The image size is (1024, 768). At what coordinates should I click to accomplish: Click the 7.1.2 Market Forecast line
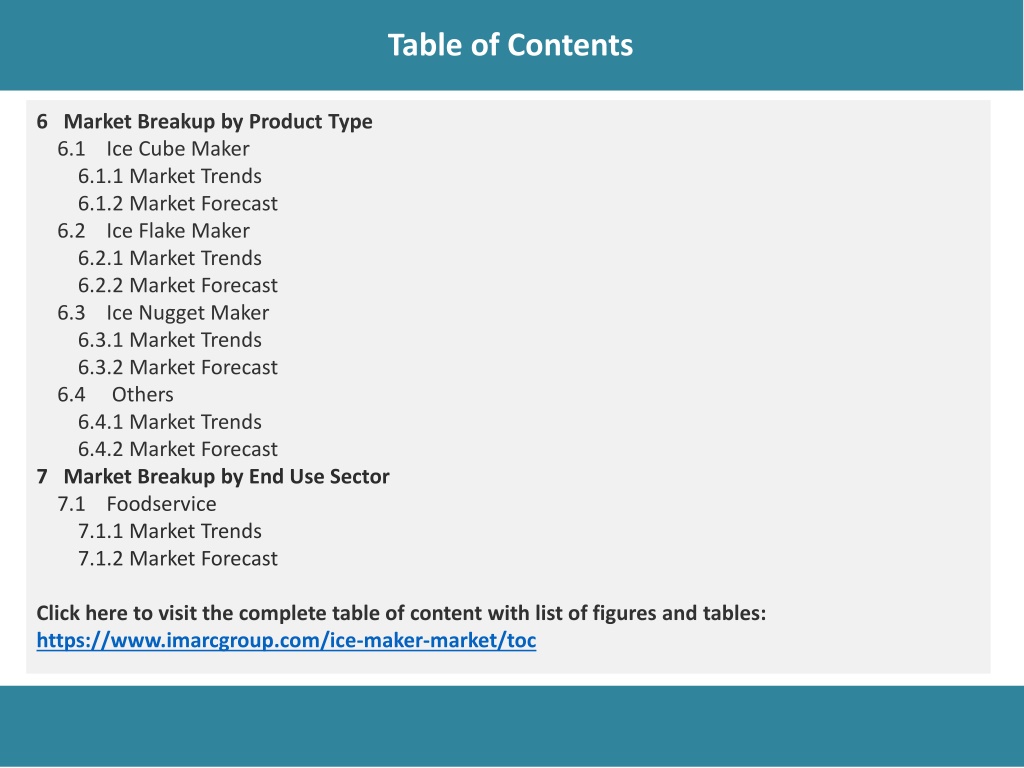point(178,559)
